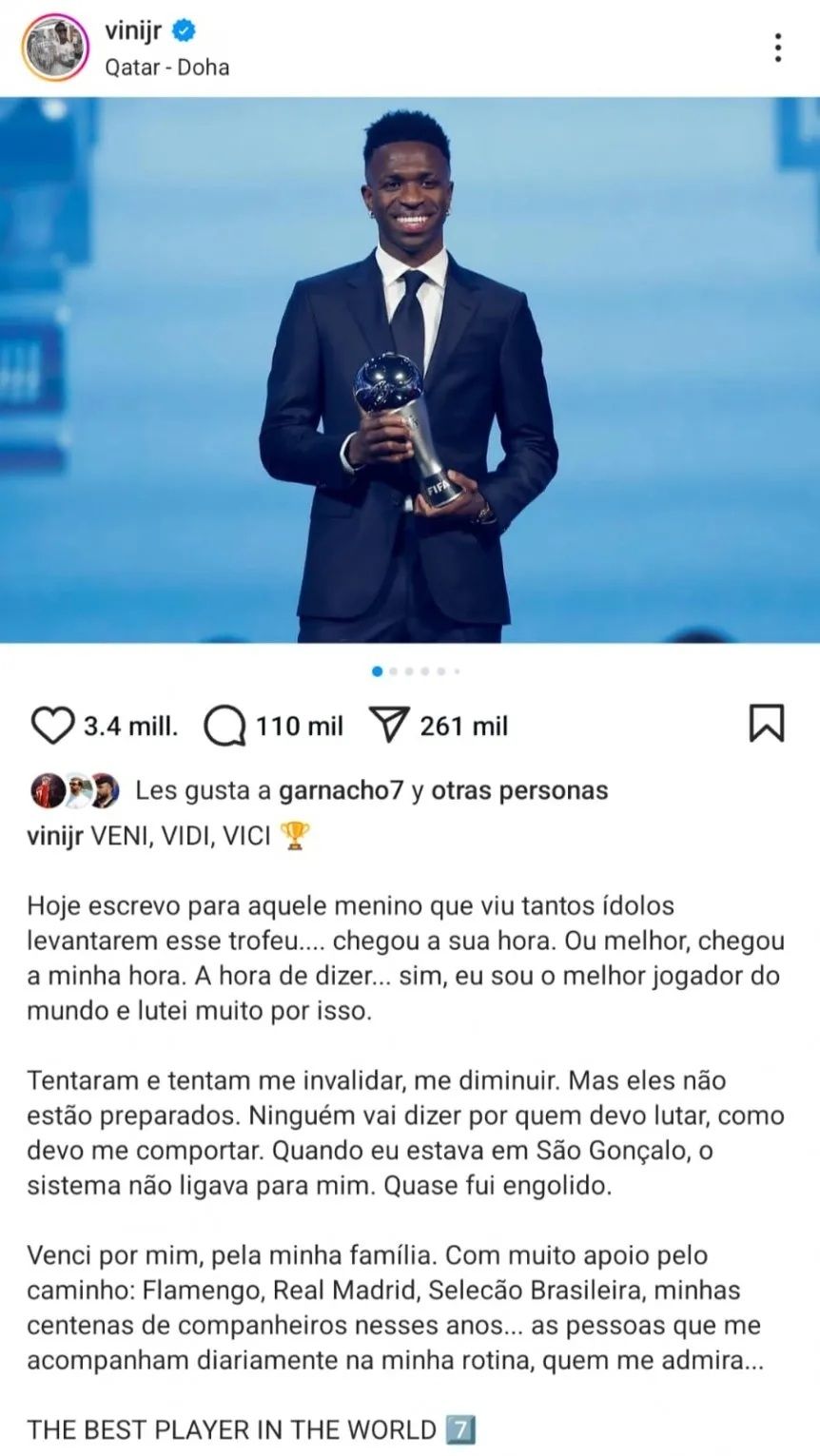Open the Qatar - Doha location
The height and width of the screenshot is (1456, 820).
coord(166,68)
